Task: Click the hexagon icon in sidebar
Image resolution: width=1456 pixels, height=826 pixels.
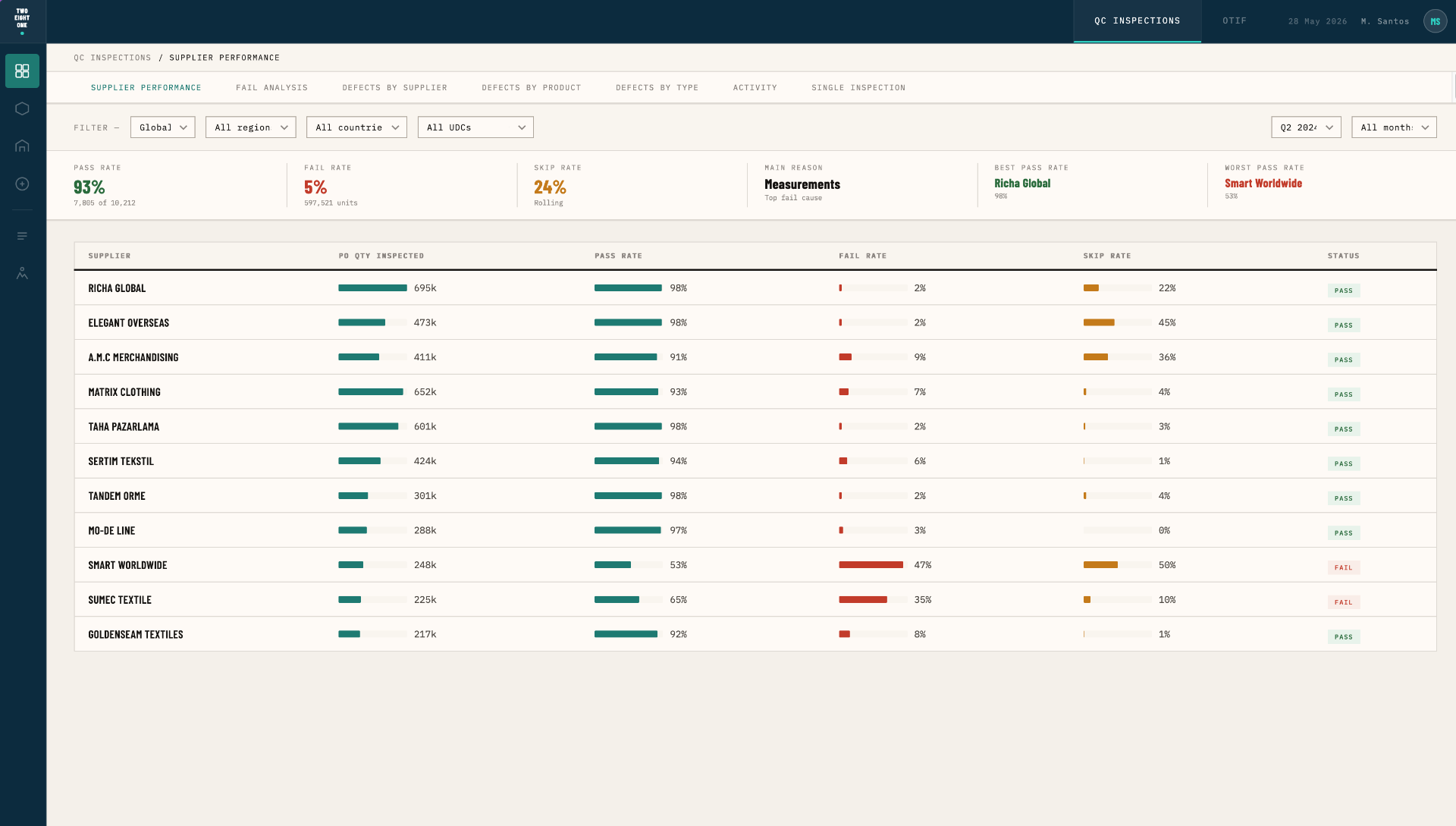Action: tap(22, 108)
